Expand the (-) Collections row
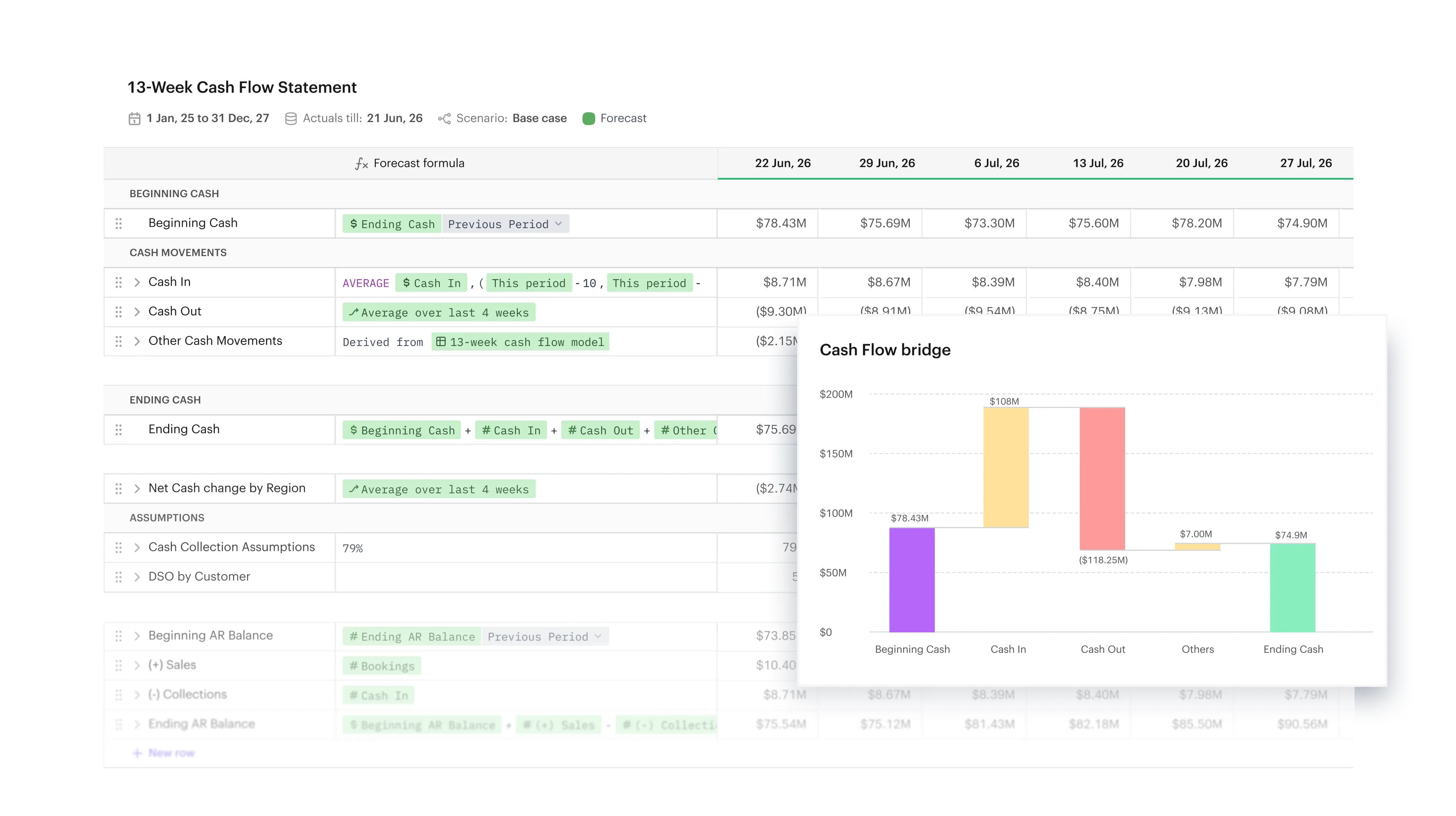The height and width of the screenshot is (816, 1456). (137, 694)
